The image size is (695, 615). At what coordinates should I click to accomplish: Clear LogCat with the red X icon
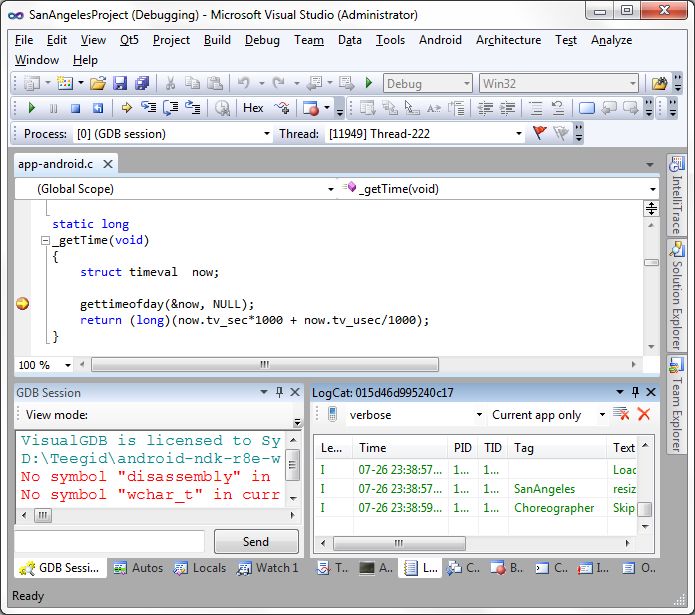pyautogui.click(x=644, y=414)
